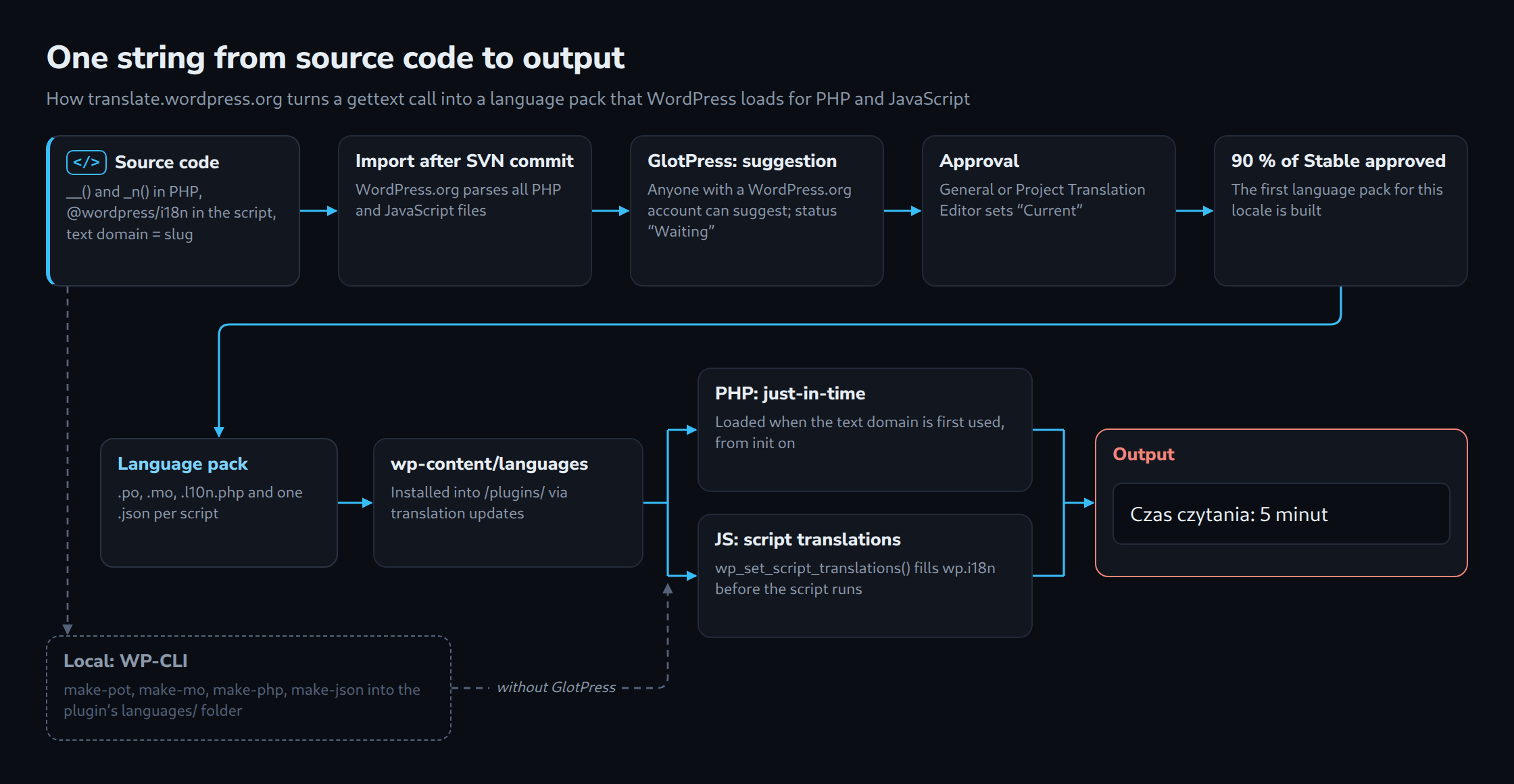The image size is (1514, 784).
Task: Select "General or Project Translation" description text
Action: tap(1042, 189)
